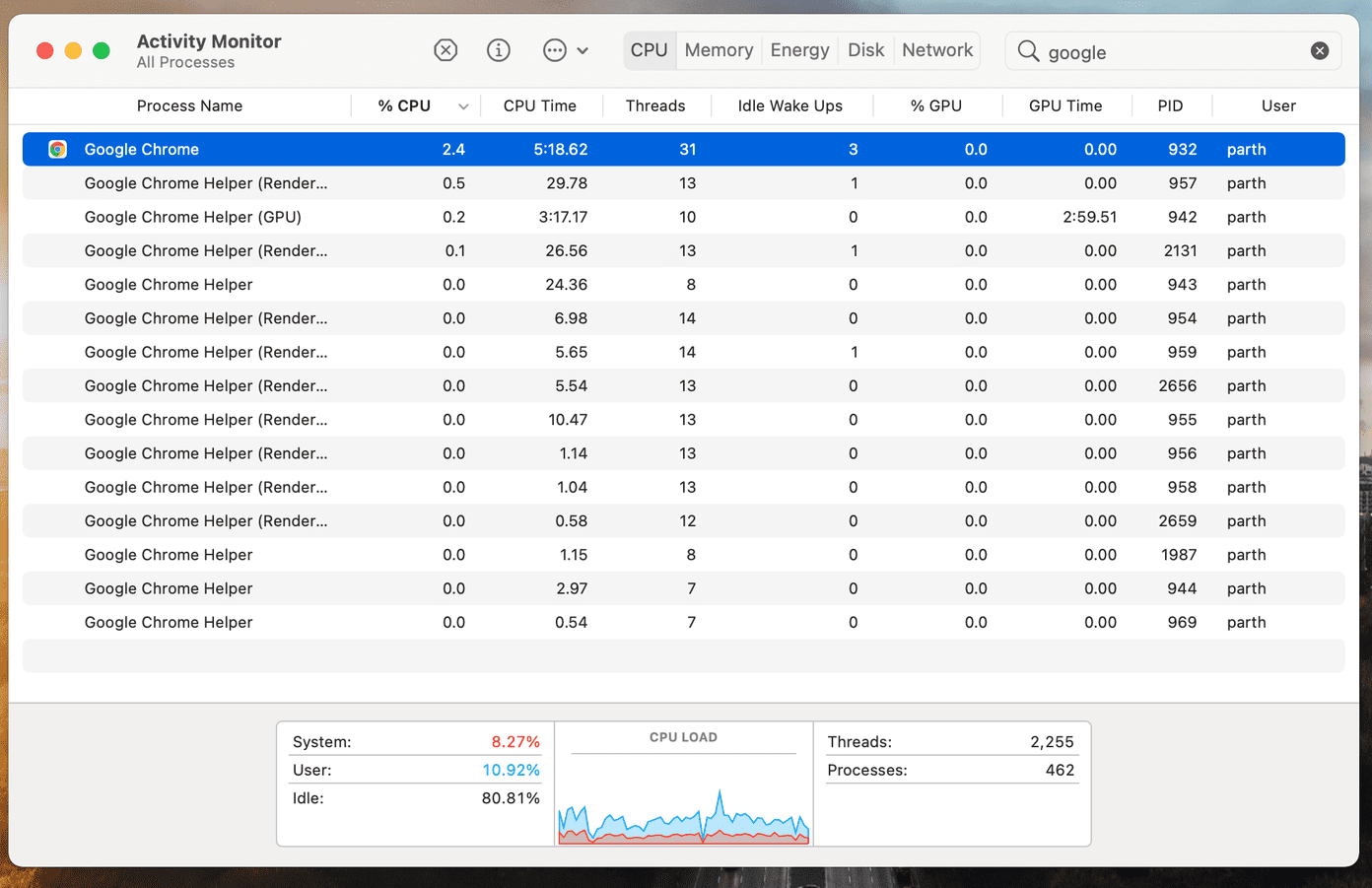1372x888 pixels.
Task: Click the search field containing google
Action: pos(1173,51)
